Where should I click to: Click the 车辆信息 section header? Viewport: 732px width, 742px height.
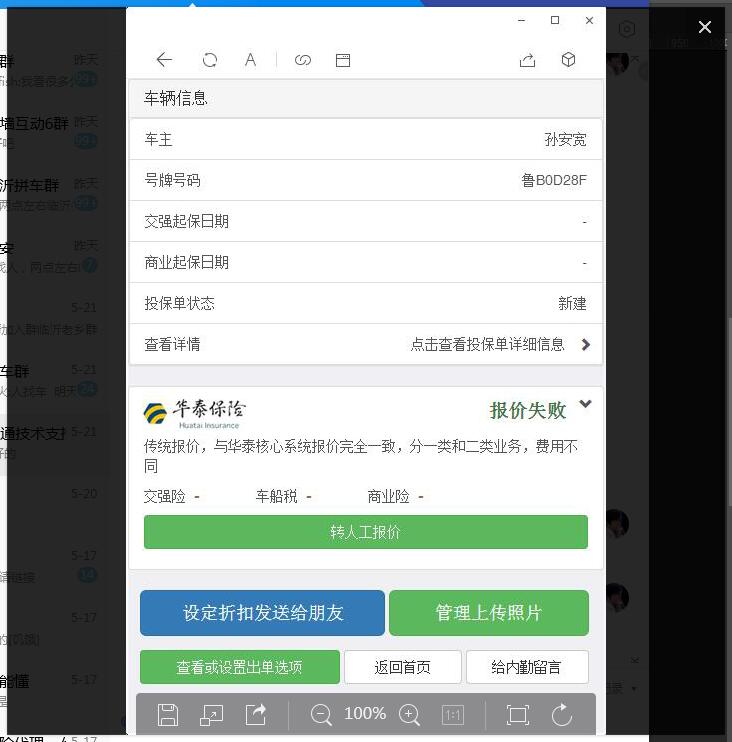coord(366,98)
